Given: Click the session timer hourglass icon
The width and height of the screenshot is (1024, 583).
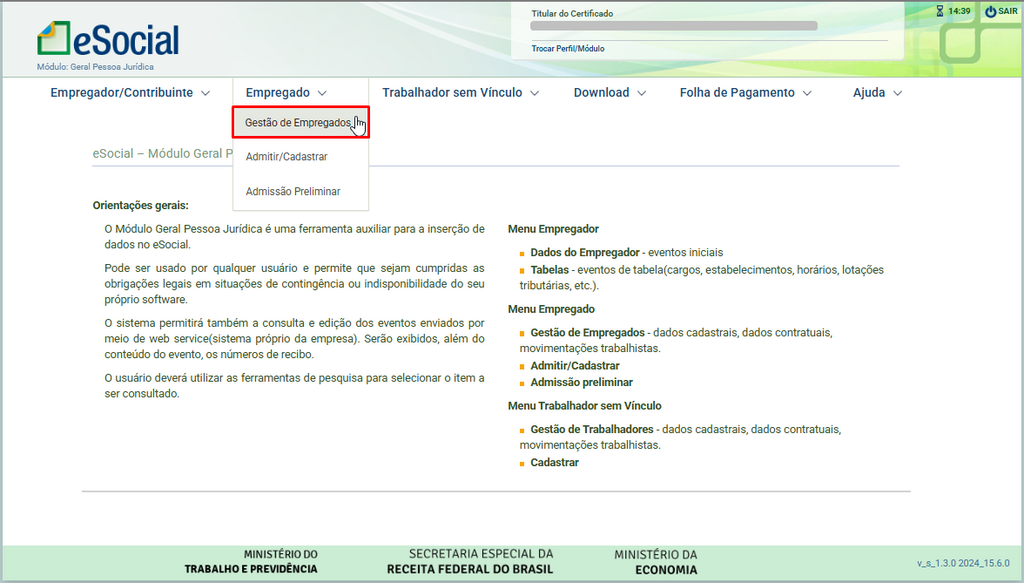Looking at the screenshot, I should (x=939, y=12).
